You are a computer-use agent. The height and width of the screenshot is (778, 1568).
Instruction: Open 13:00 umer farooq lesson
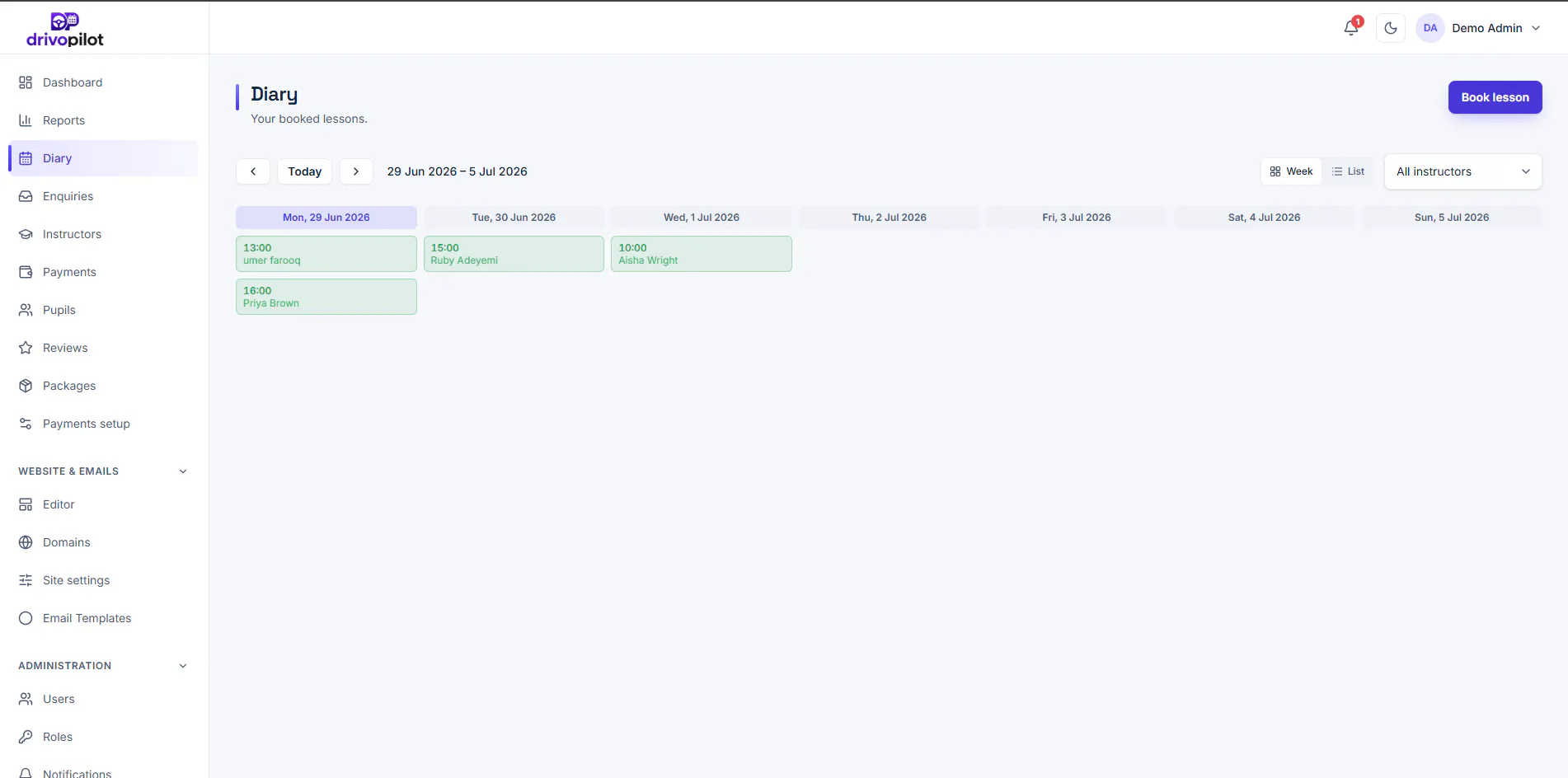pyautogui.click(x=326, y=254)
